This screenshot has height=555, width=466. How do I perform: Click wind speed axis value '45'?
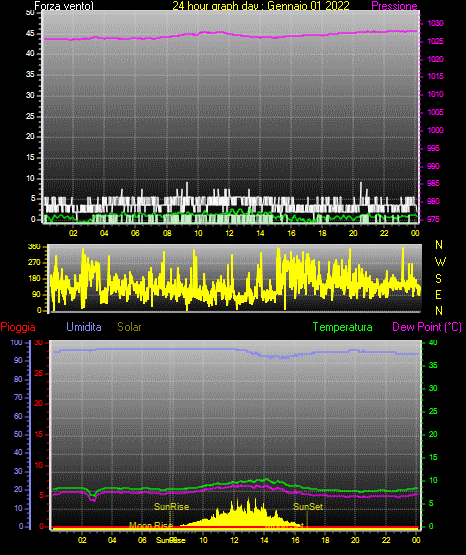click(x=30, y=34)
